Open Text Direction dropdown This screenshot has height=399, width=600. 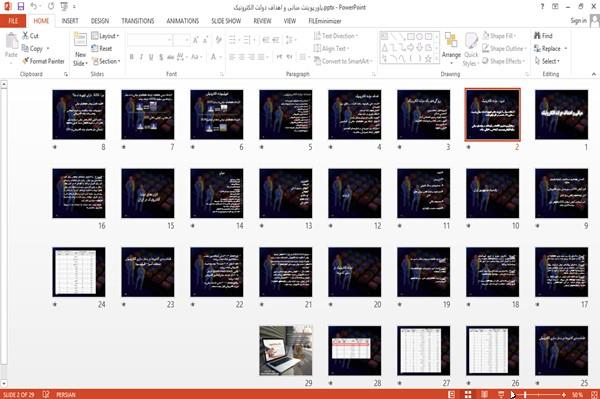[336, 36]
